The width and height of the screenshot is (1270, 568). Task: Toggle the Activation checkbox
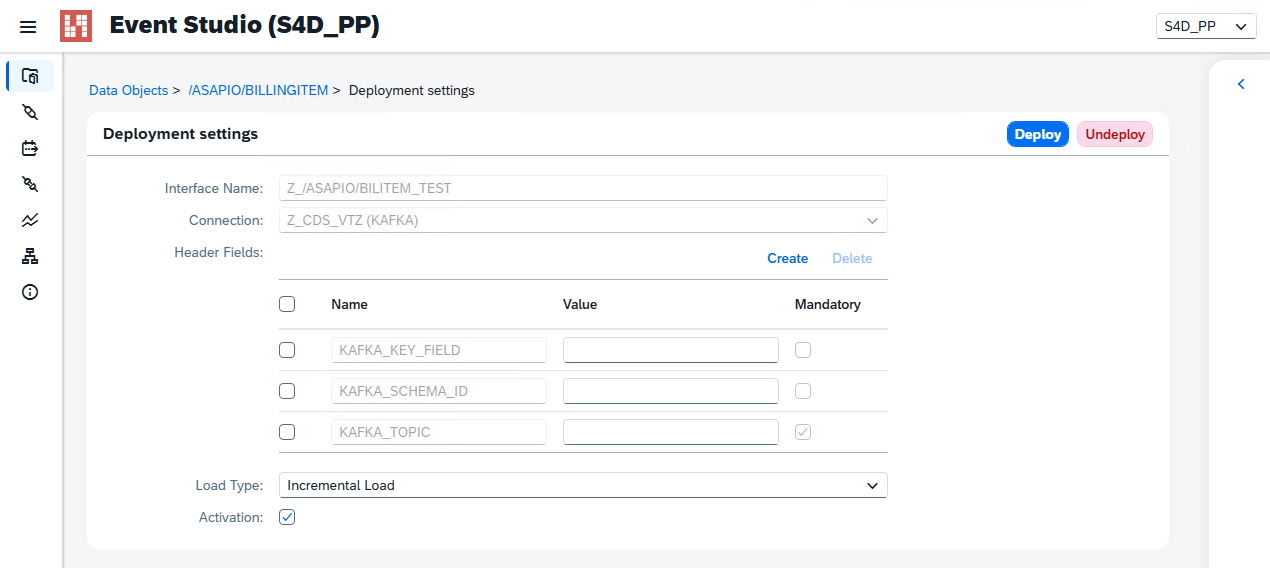287,517
